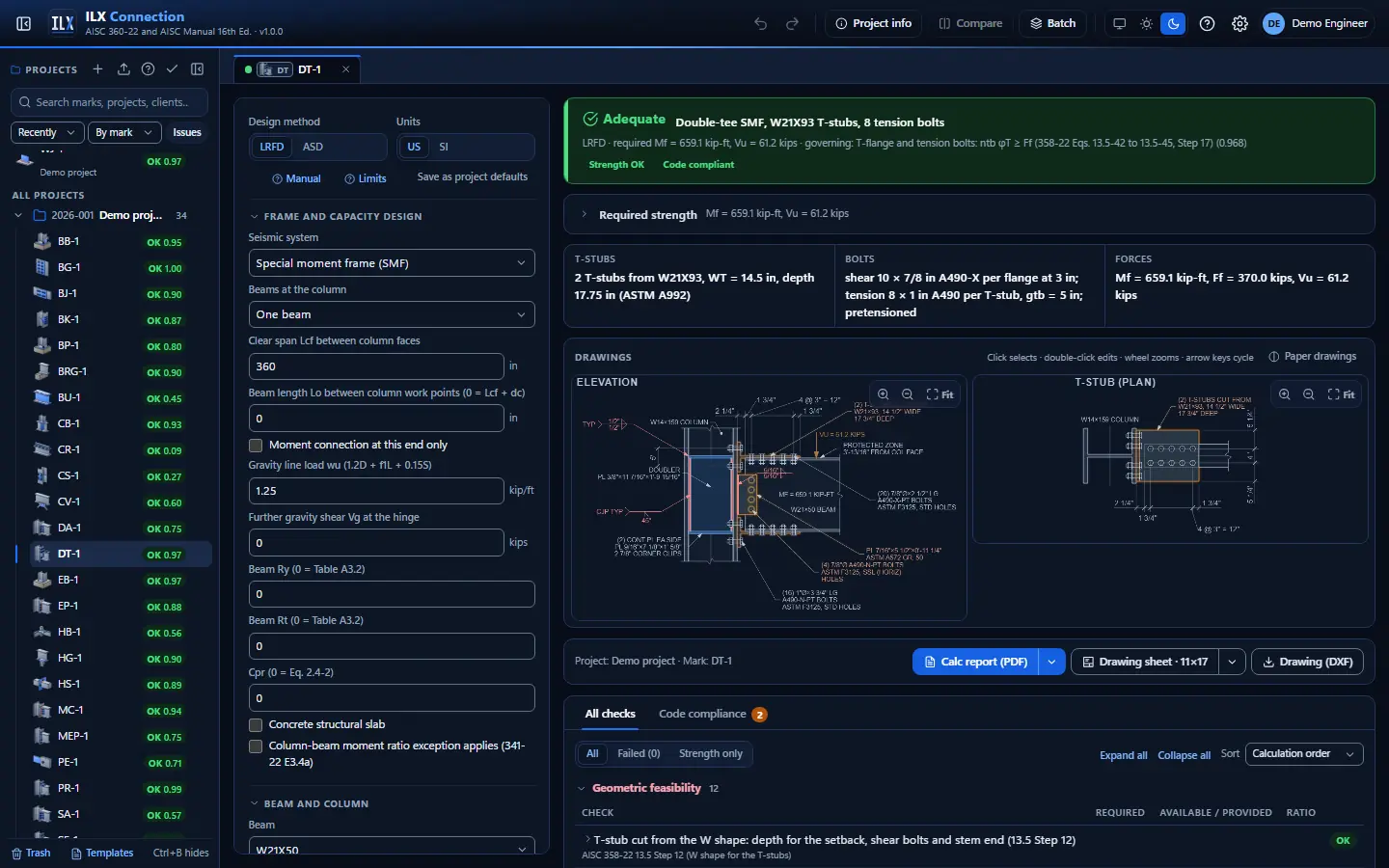Image resolution: width=1389 pixels, height=868 pixels.
Task: Click the Project info button
Action: pos(874,23)
